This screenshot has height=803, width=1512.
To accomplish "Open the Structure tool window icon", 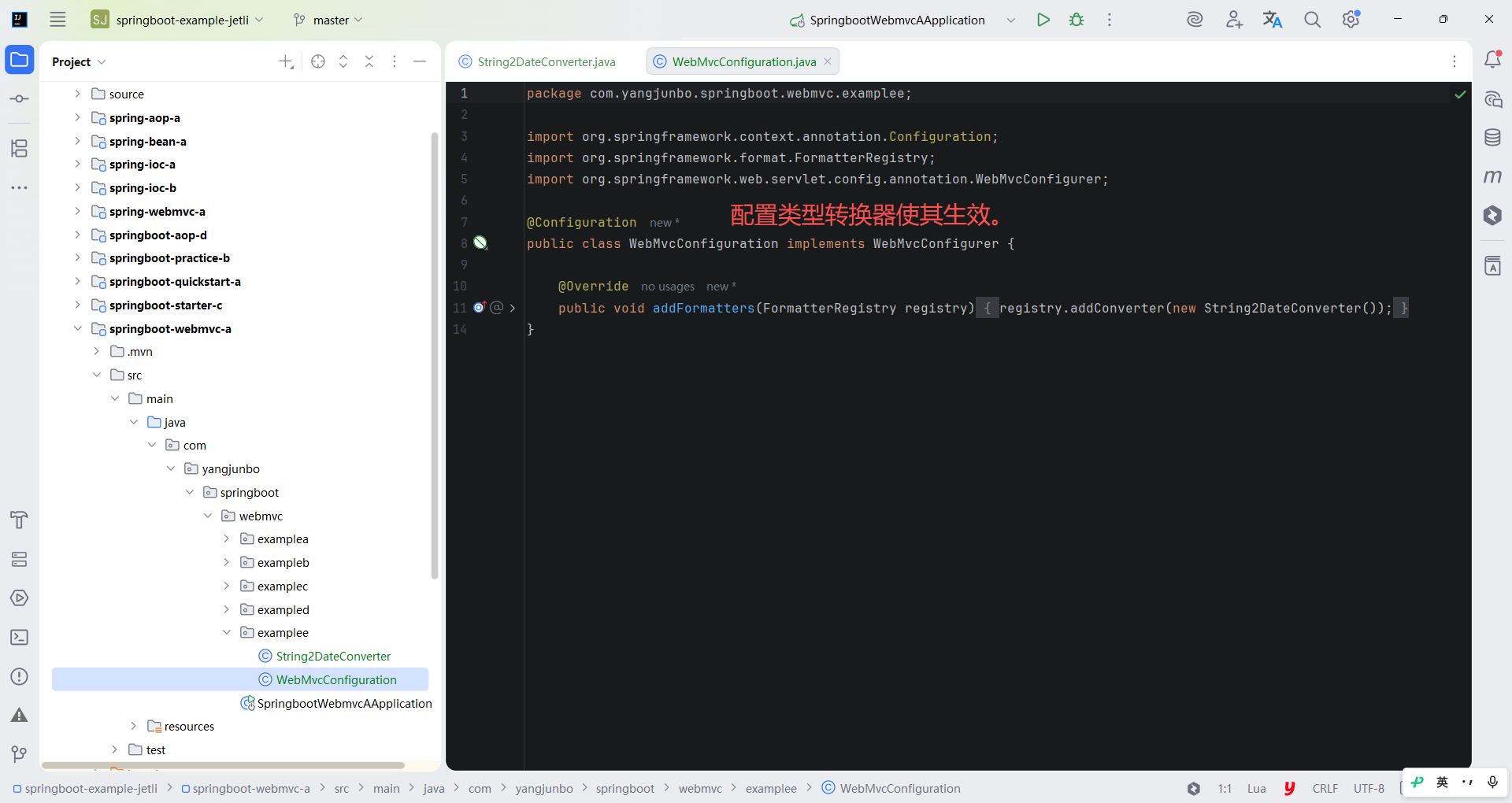I will (x=20, y=148).
